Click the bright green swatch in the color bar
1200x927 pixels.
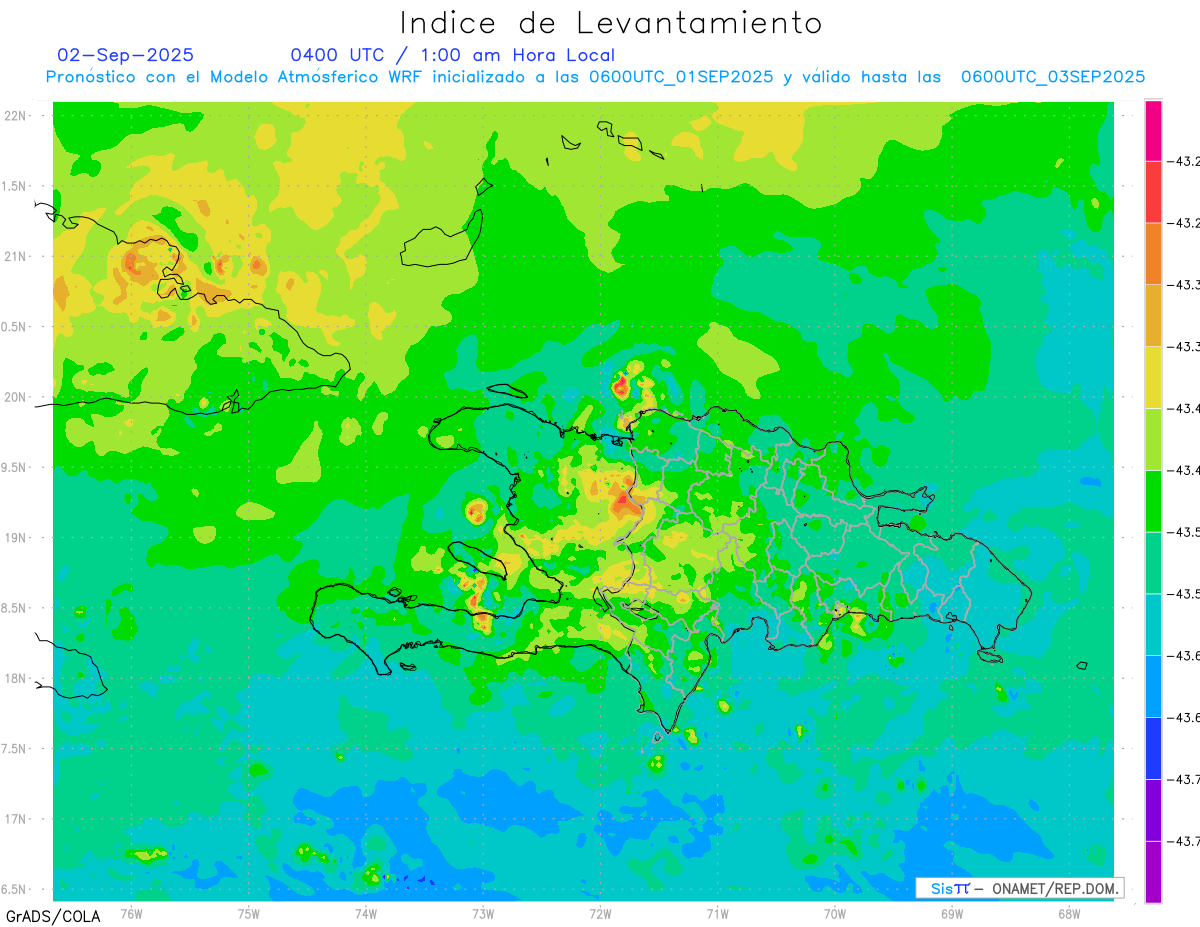[1153, 501]
